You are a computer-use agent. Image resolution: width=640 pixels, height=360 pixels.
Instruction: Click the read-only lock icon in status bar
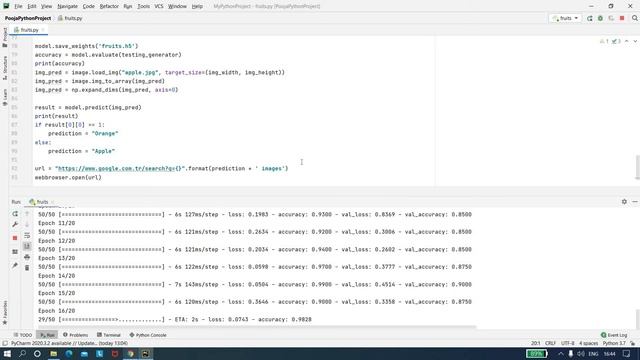[633, 343]
